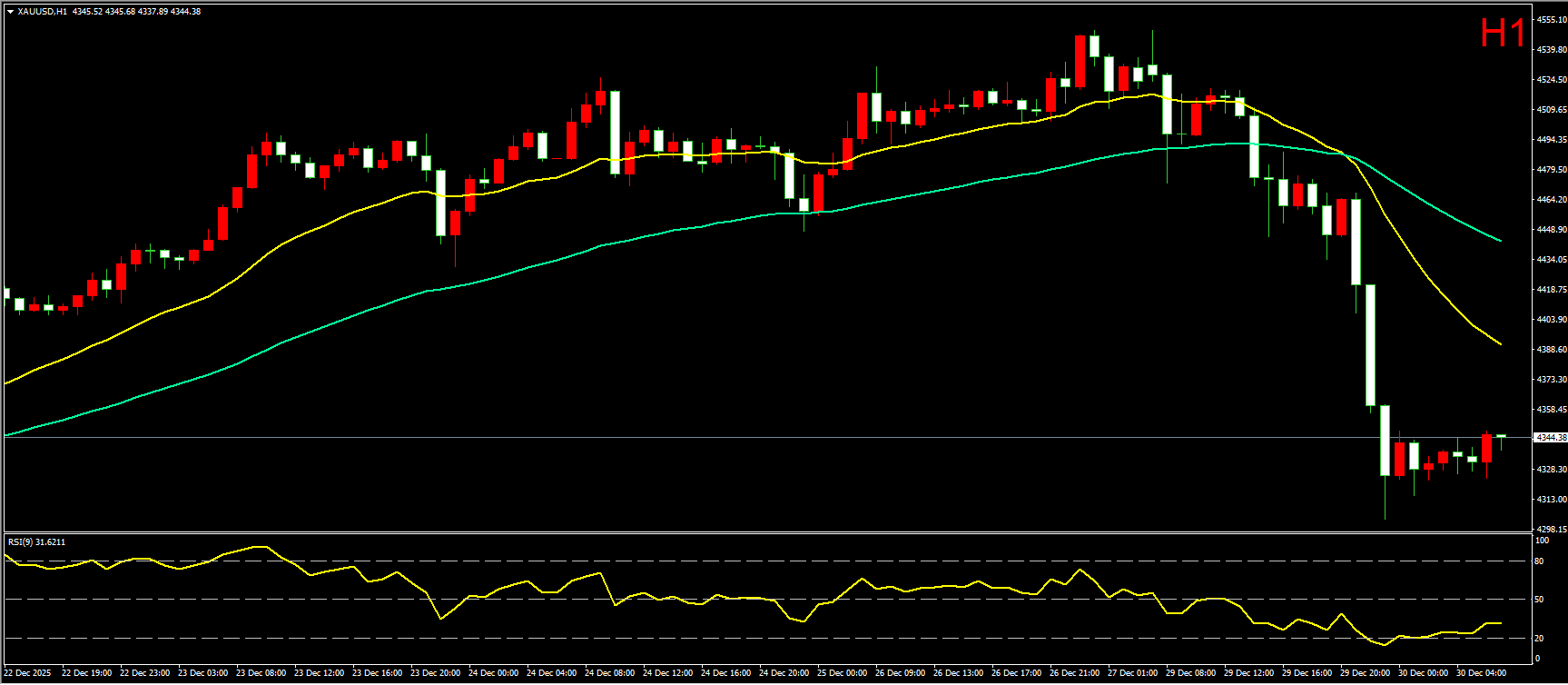This screenshot has width=1568, height=685.
Task: Select the RSI(9) indicator label
Action: [36, 542]
